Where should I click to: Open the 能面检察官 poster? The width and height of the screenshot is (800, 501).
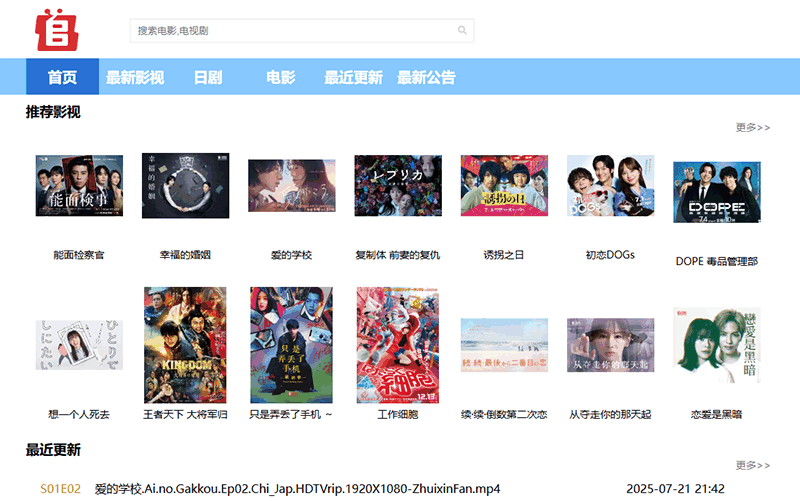click(79, 186)
